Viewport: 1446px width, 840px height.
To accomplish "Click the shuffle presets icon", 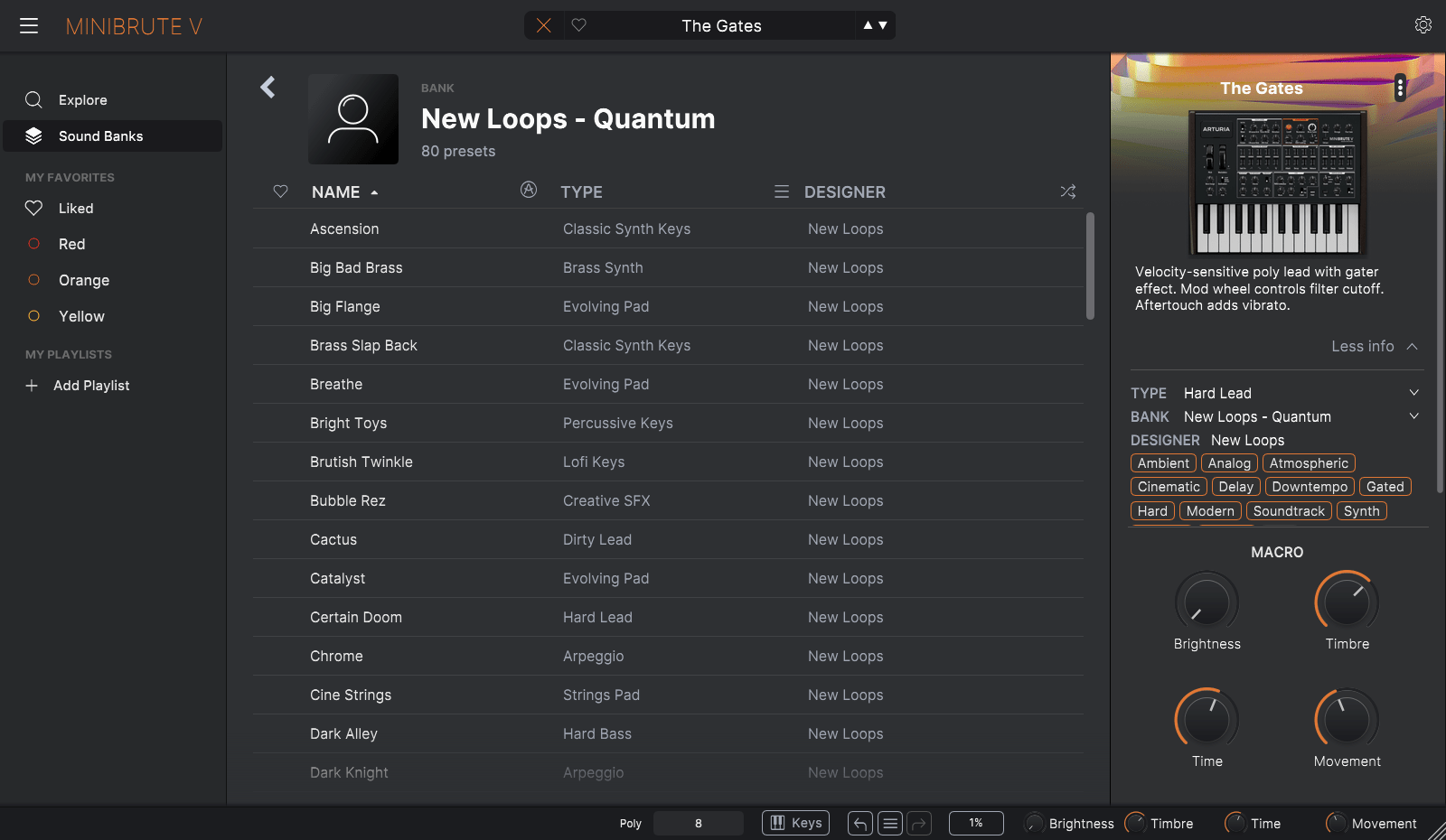I will coord(1067,191).
